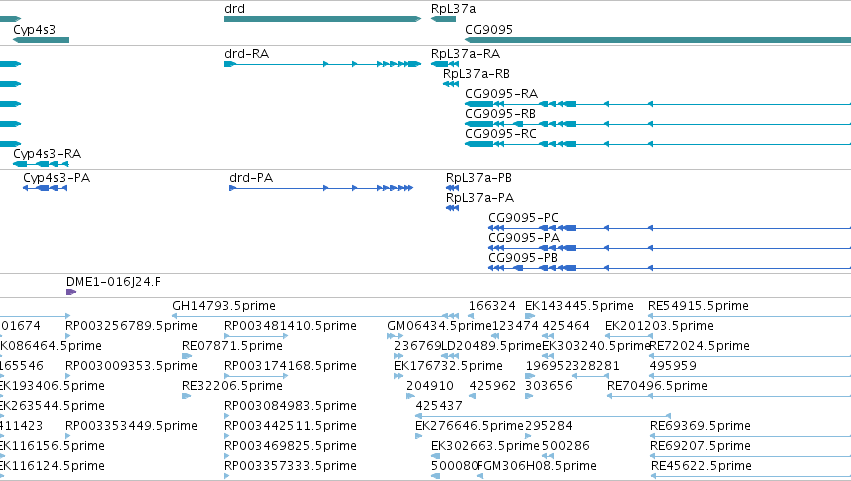Click the EK201203.5prime EST
This screenshot has height=481, width=851.
coord(628,336)
